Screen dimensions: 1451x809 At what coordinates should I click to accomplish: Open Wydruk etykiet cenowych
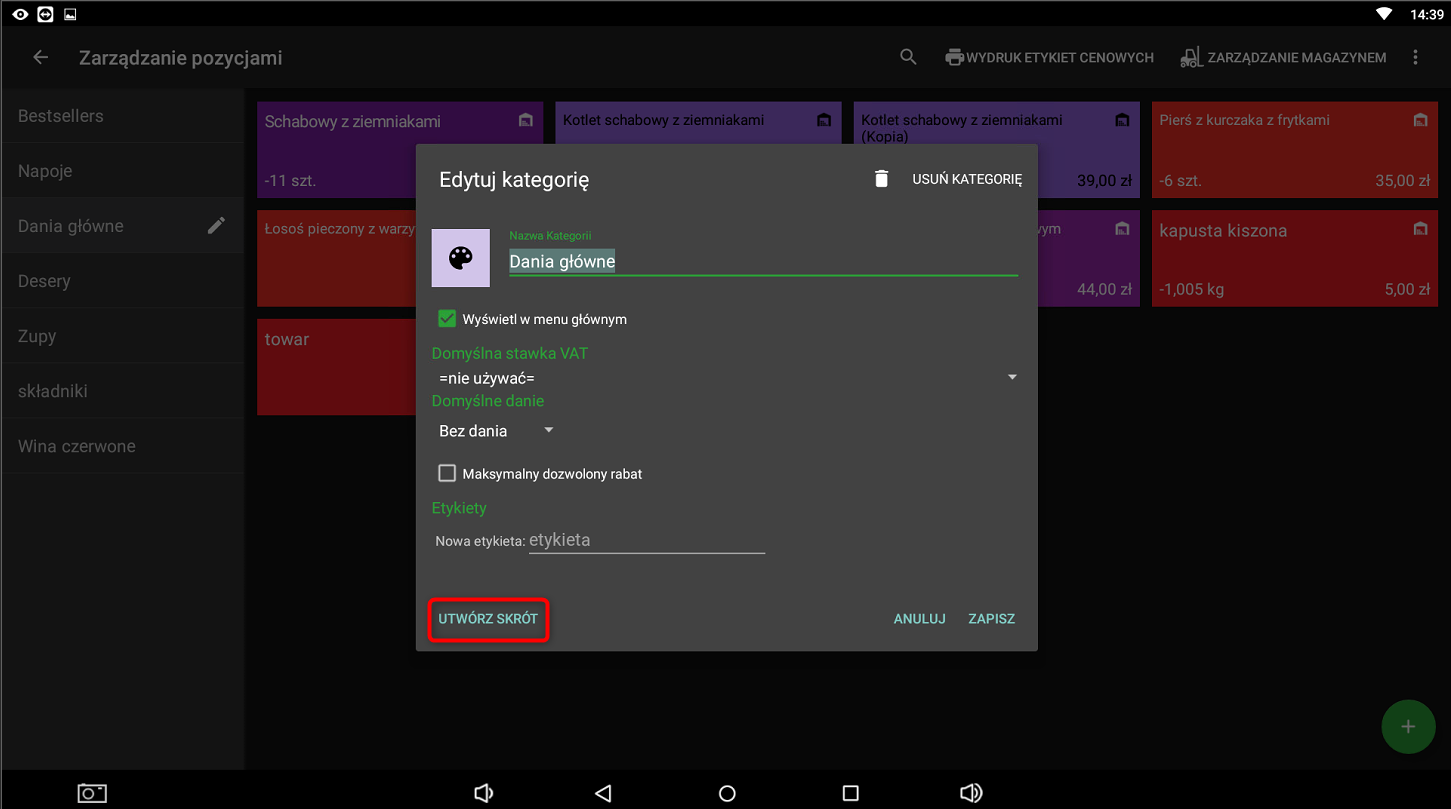click(1049, 58)
